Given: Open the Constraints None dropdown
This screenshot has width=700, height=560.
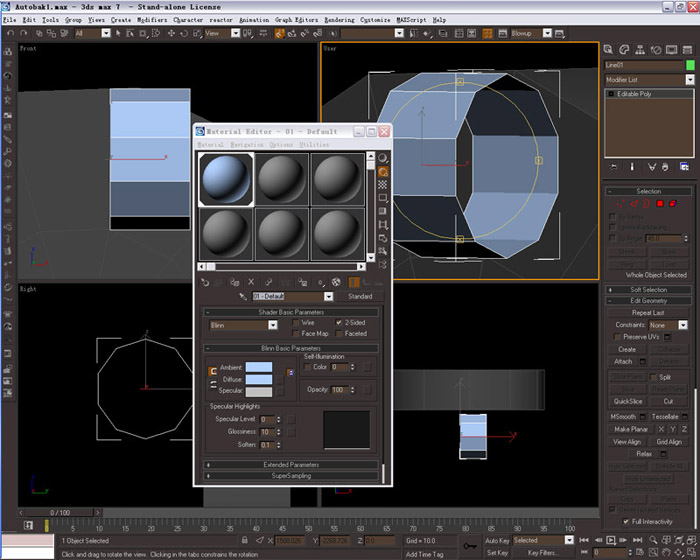Looking at the screenshot, I should (683, 325).
